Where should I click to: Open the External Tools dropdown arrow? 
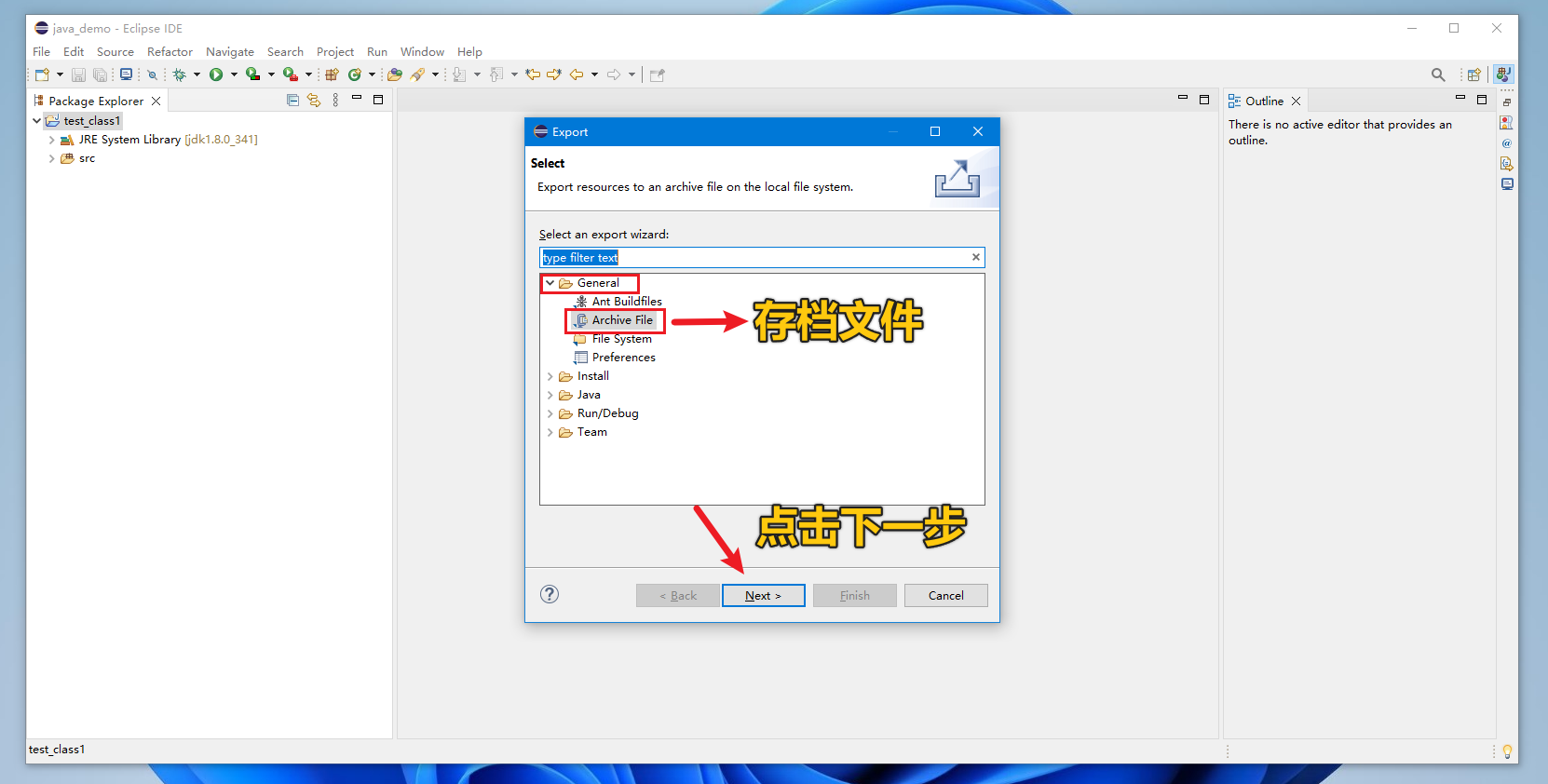coord(308,74)
